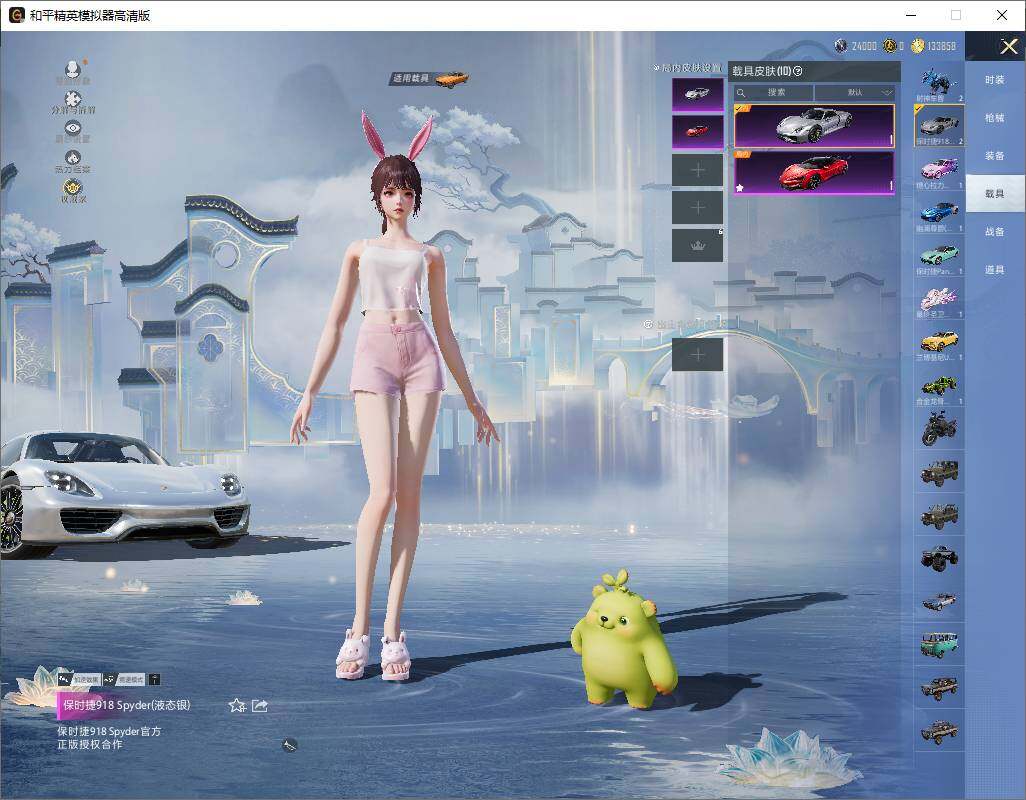Click the red car in-match skin slot
1026x800 pixels.
pyautogui.click(x=698, y=131)
